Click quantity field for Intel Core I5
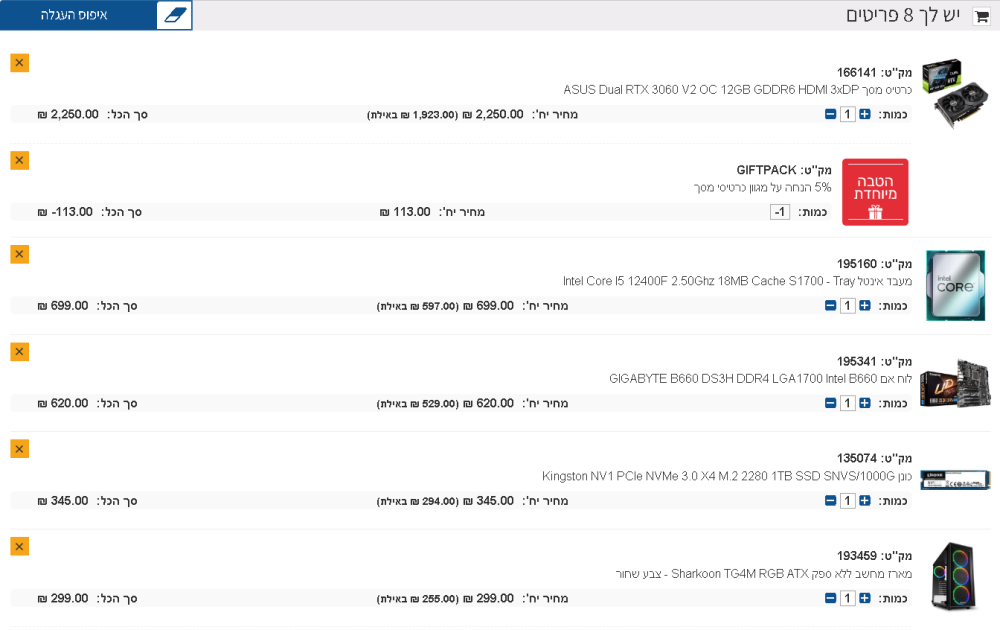The width and height of the screenshot is (1000, 630). tap(847, 305)
